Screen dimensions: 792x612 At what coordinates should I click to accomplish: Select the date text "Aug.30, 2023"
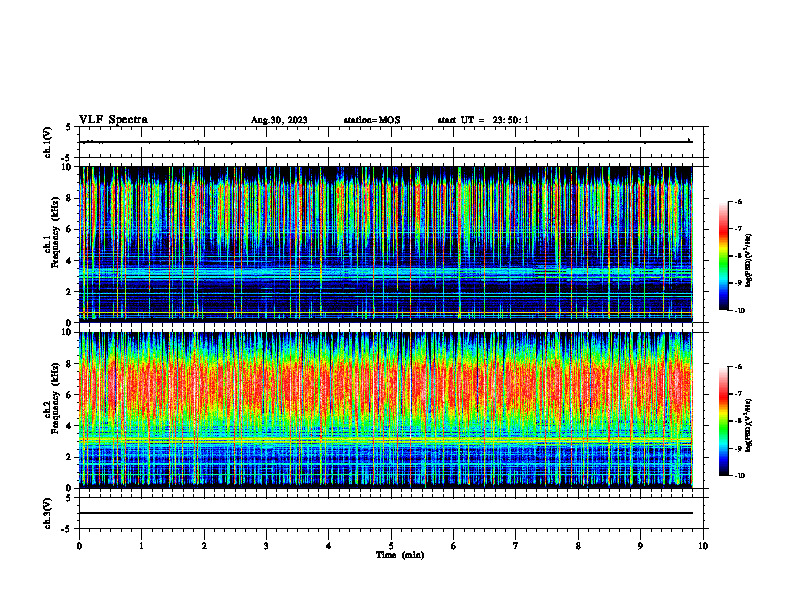coord(279,120)
